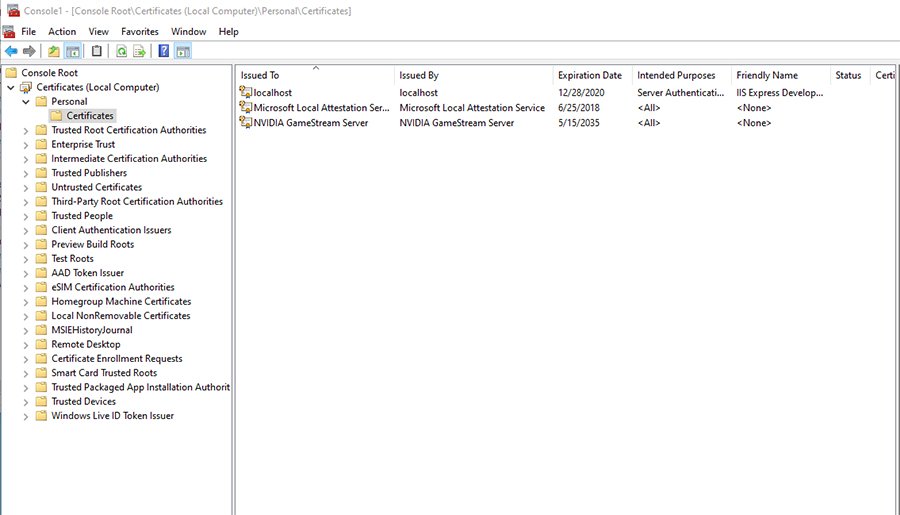The image size is (900, 515).
Task: Toggle Show/Hide Console Tree toolbar icon
Action: pos(73,51)
